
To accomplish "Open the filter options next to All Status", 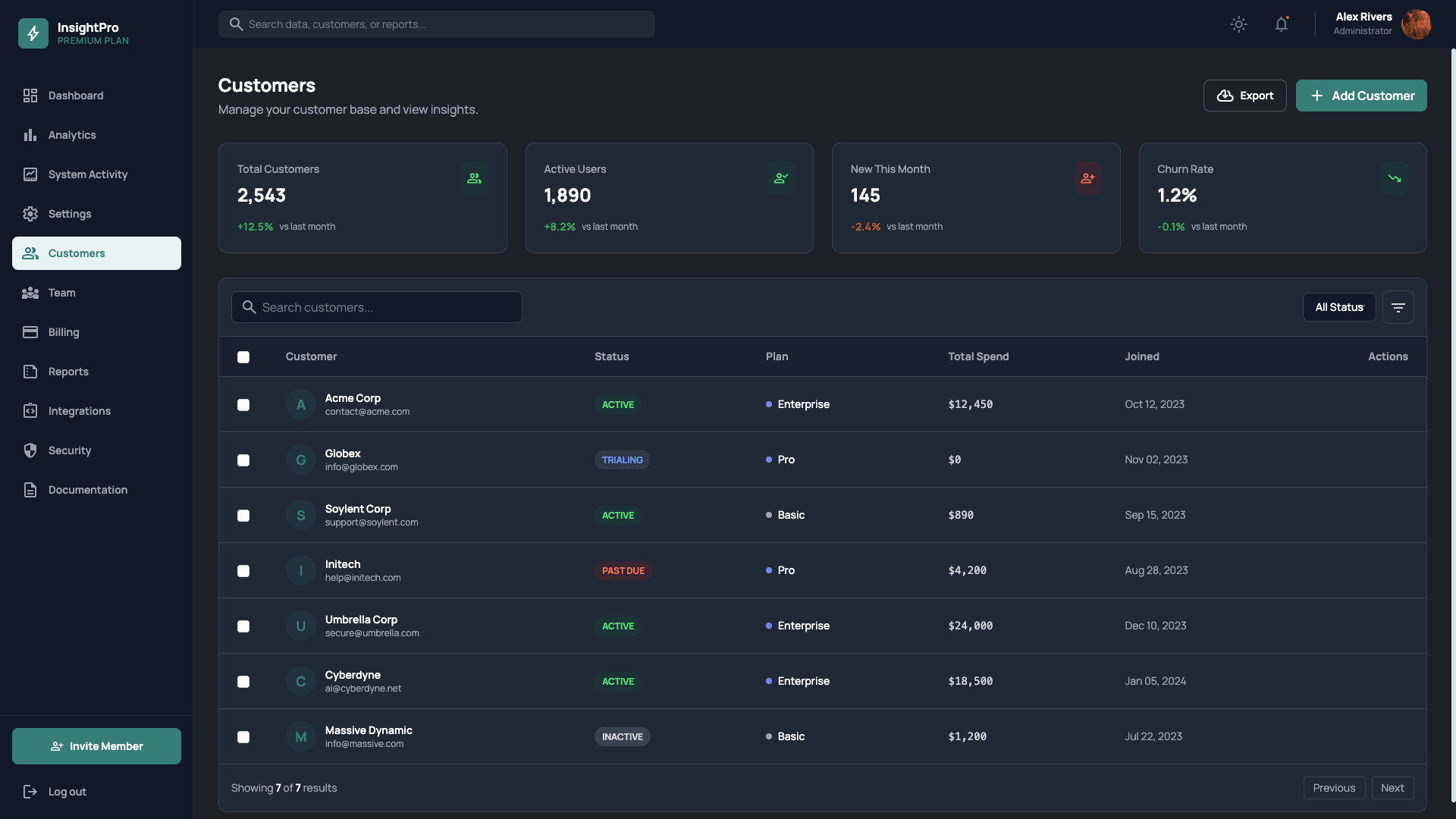I will [x=1398, y=307].
